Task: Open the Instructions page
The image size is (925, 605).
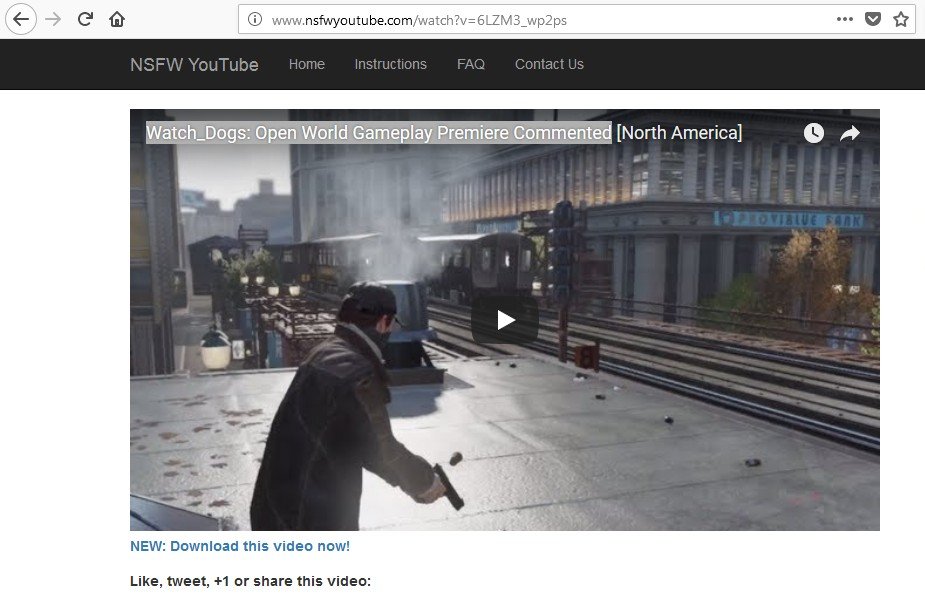Action: point(391,64)
